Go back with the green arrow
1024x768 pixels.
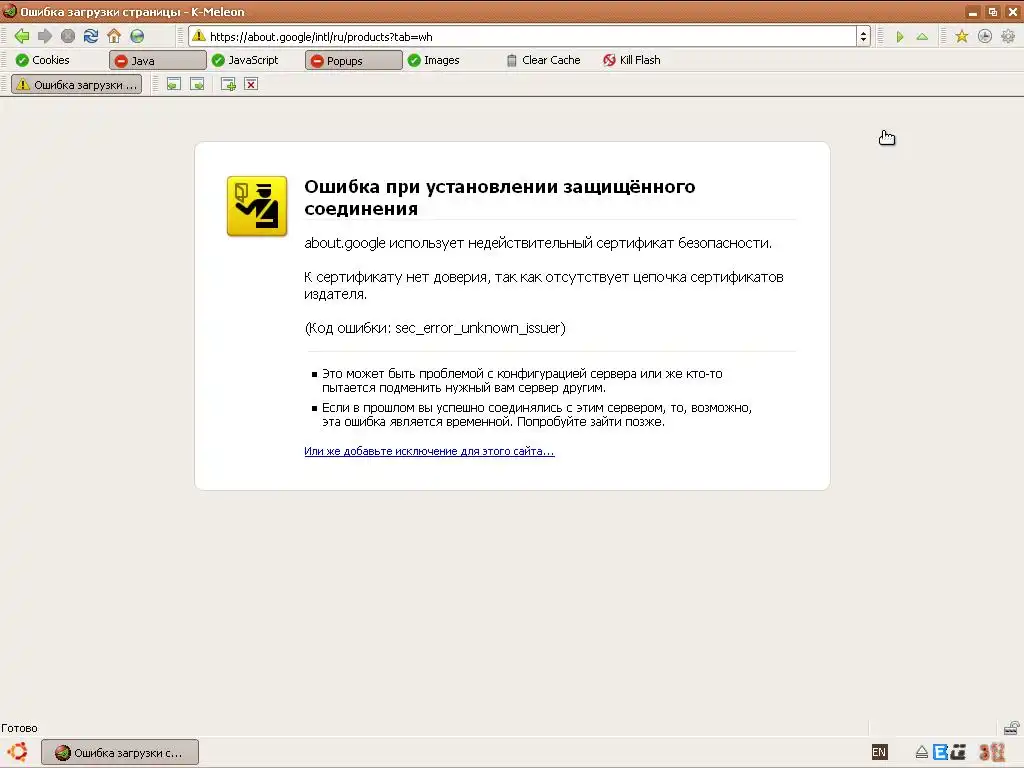pyautogui.click(x=22, y=37)
